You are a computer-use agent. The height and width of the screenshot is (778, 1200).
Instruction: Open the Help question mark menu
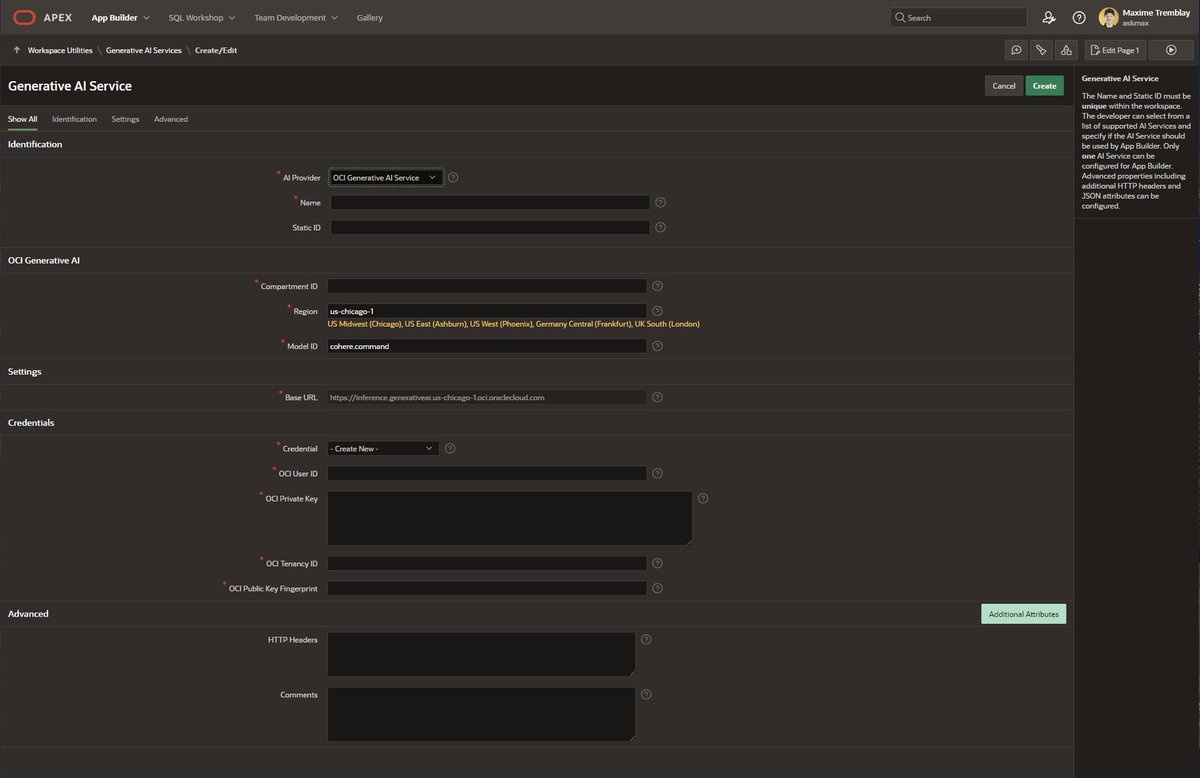pyautogui.click(x=1079, y=17)
